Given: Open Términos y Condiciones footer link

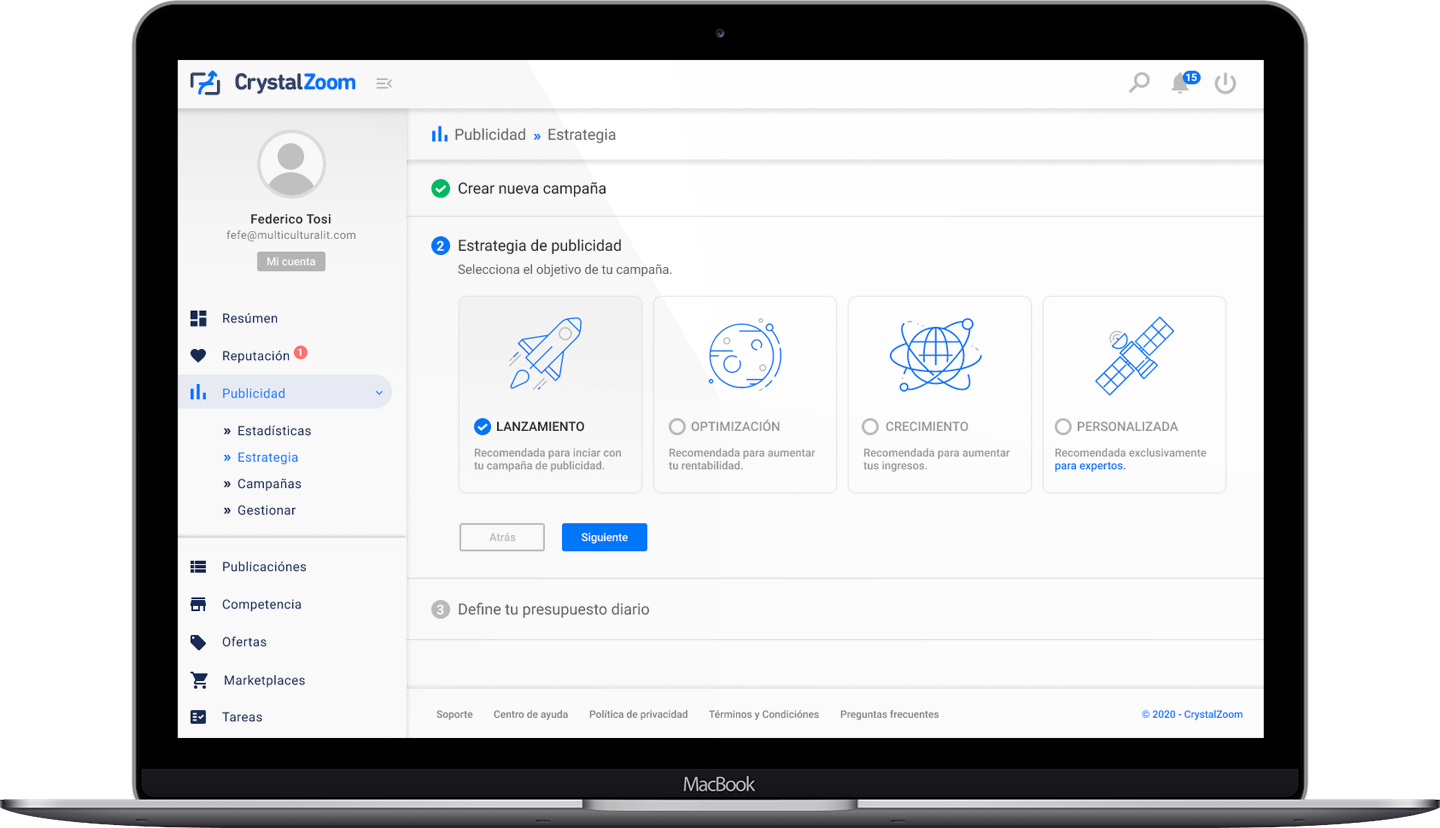Looking at the screenshot, I should coord(763,714).
